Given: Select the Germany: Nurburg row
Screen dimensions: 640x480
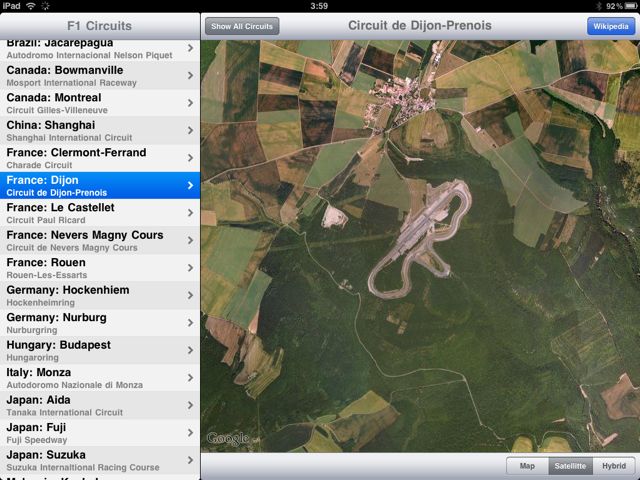Looking at the screenshot, I should pyautogui.click(x=100, y=323).
